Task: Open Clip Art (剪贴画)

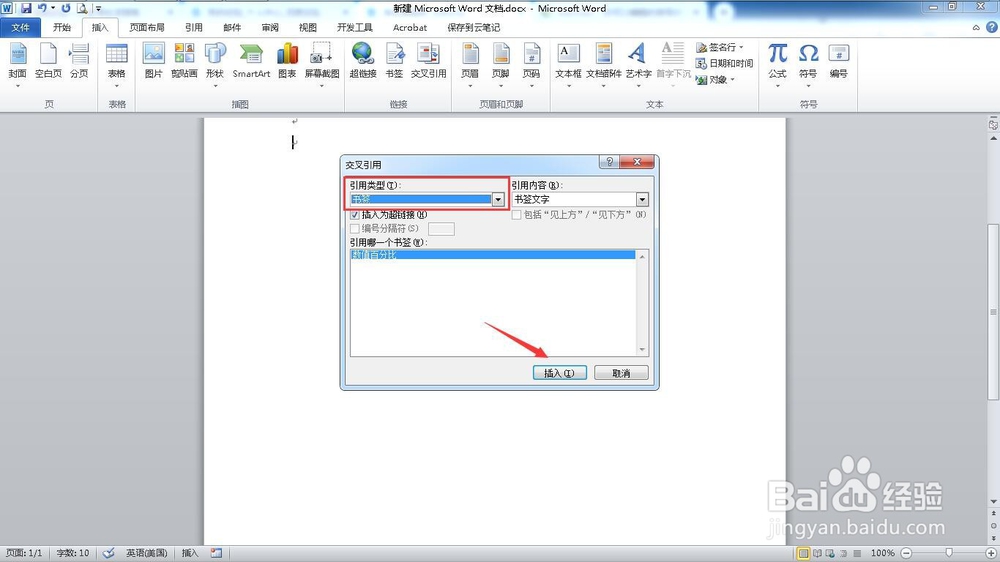Action: 184,62
